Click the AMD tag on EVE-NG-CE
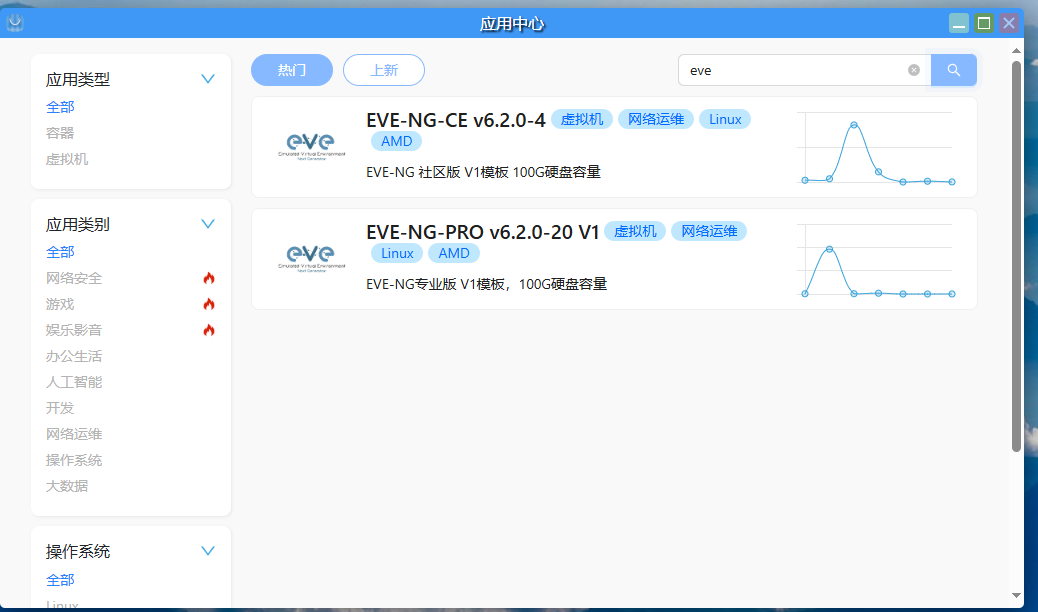The width and height of the screenshot is (1038, 612). 397,141
